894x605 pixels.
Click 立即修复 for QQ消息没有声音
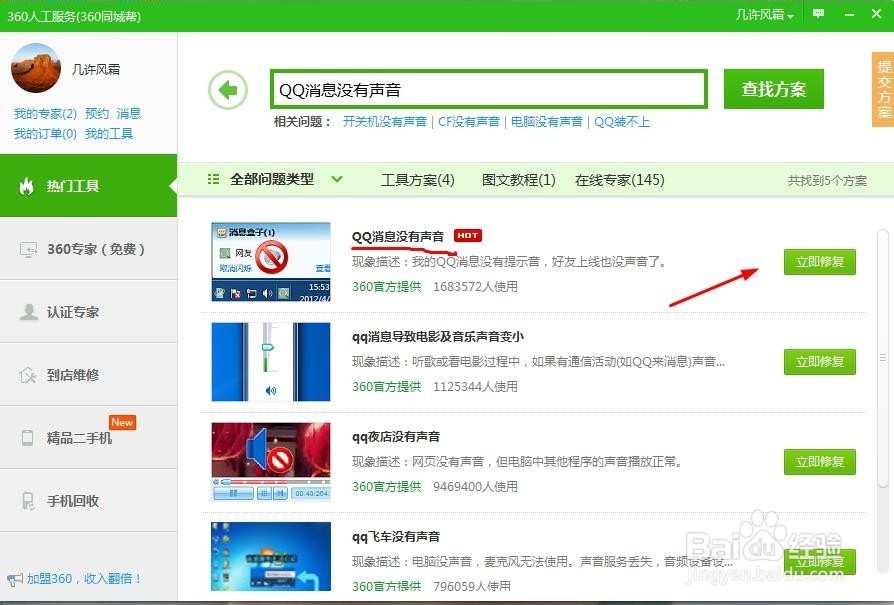819,262
